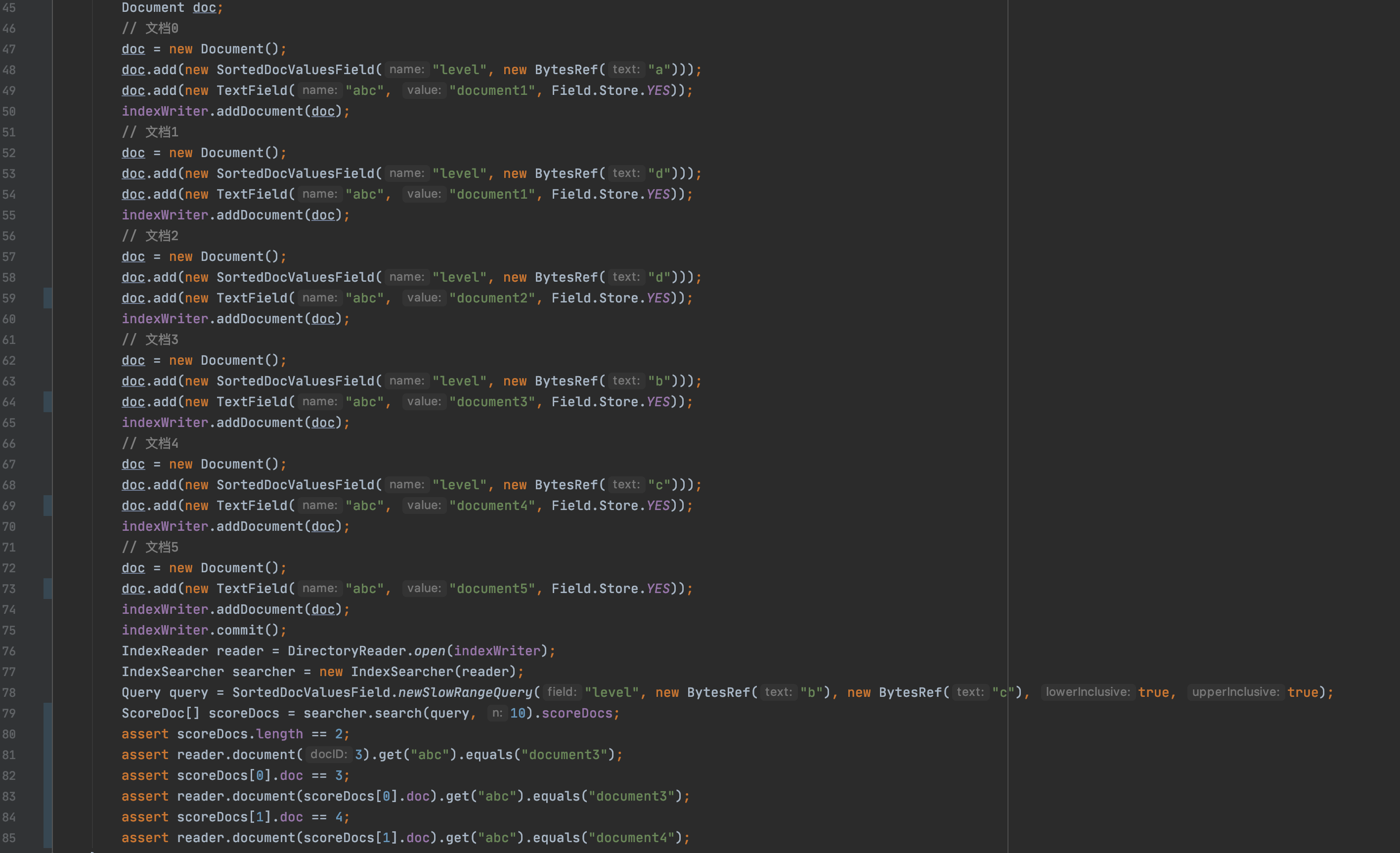The height and width of the screenshot is (853, 1400).
Task: Click TextField class name on line 54
Action: click(252, 195)
